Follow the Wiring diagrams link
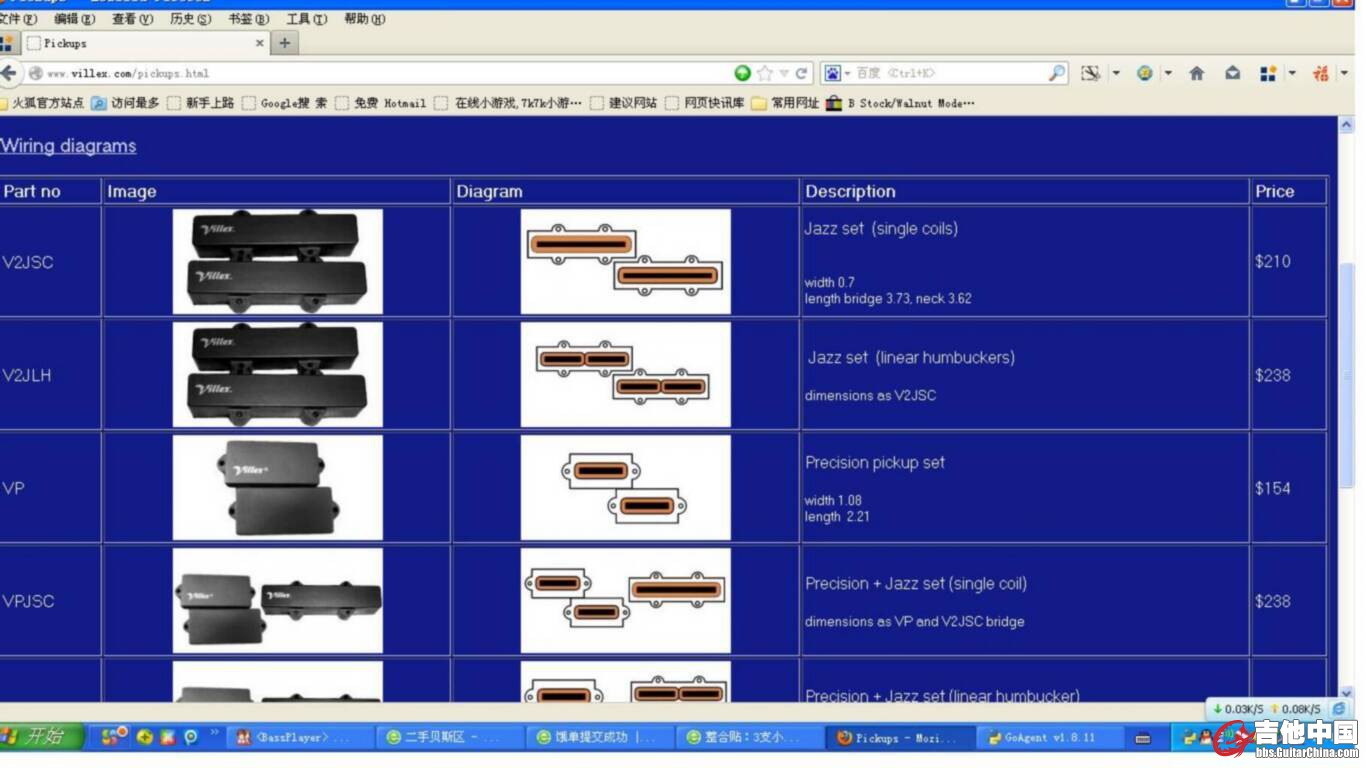This screenshot has height=768, width=1366. 68,146
